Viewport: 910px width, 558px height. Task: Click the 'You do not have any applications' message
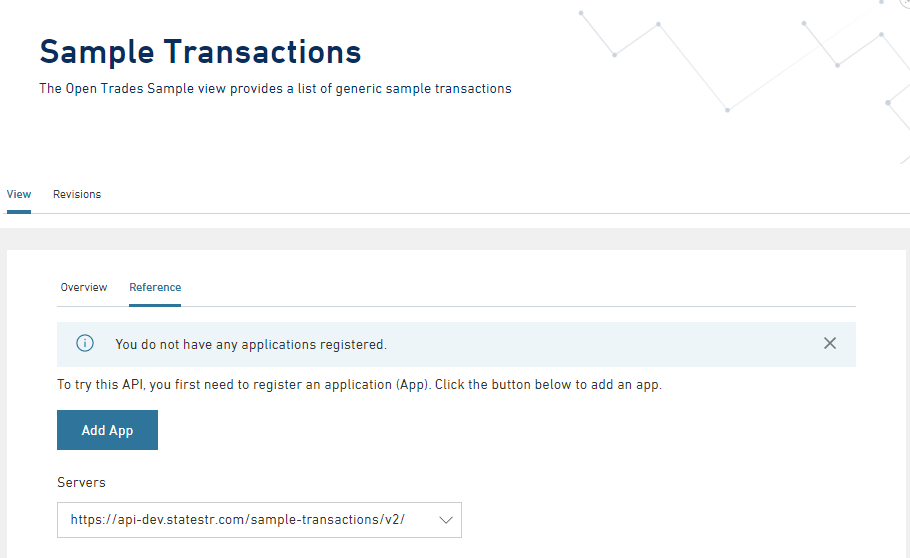[x=250, y=344]
